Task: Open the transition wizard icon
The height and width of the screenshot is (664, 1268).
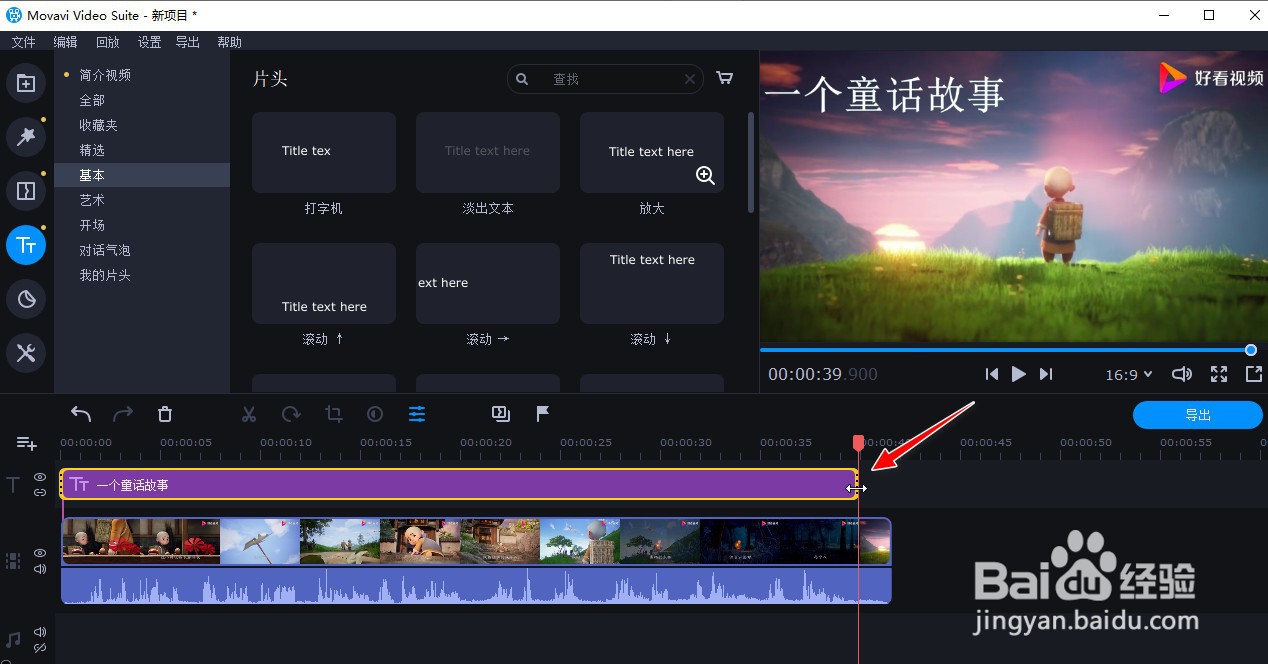Action: (x=501, y=414)
